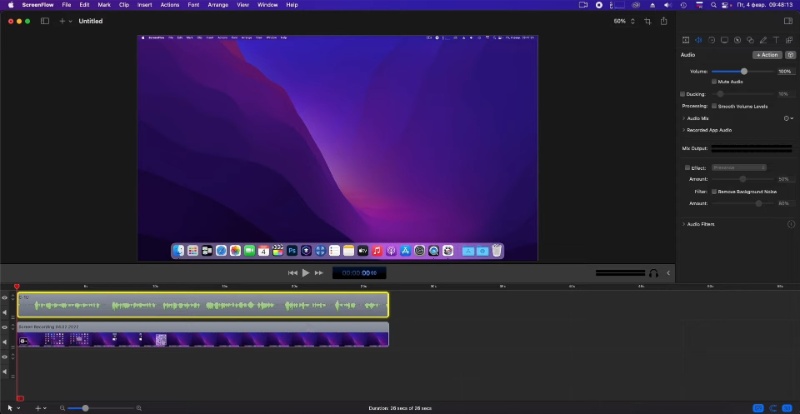Check Remove Background Noise
800x414 pixels.
[x=714, y=191]
